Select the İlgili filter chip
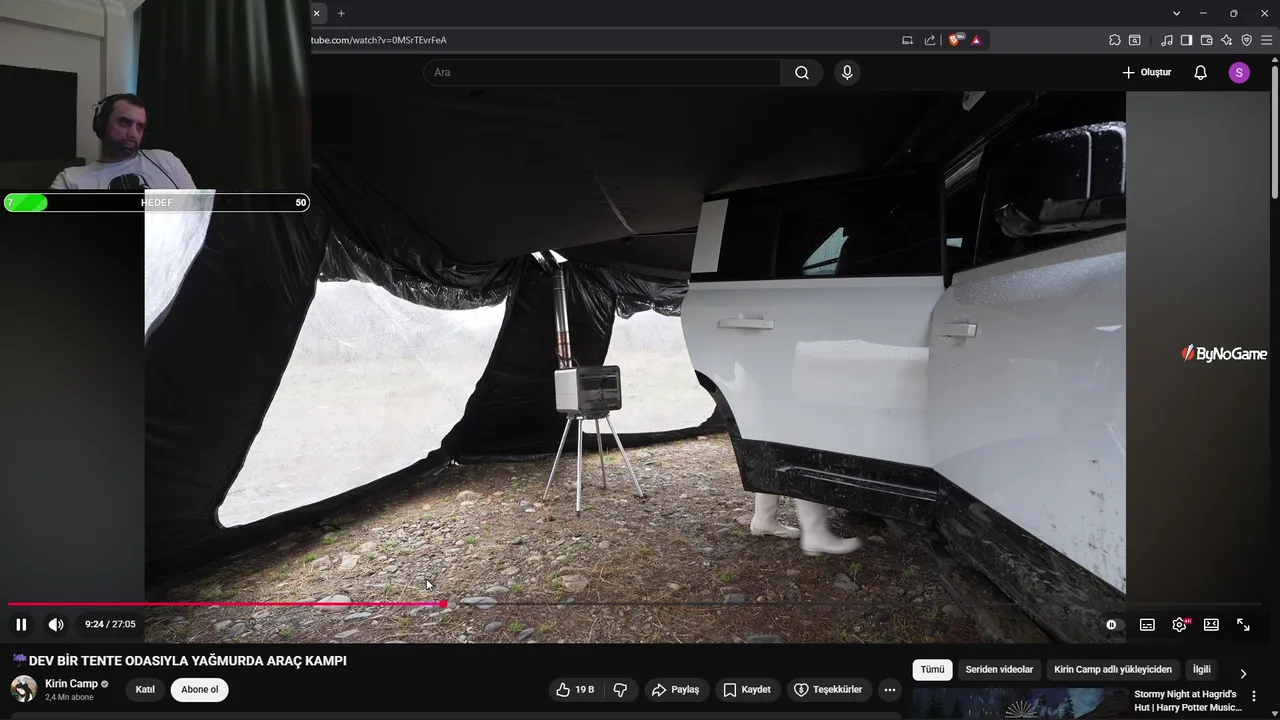The height and width of the screenshot is (720, 1280). tap(1202, 669)
